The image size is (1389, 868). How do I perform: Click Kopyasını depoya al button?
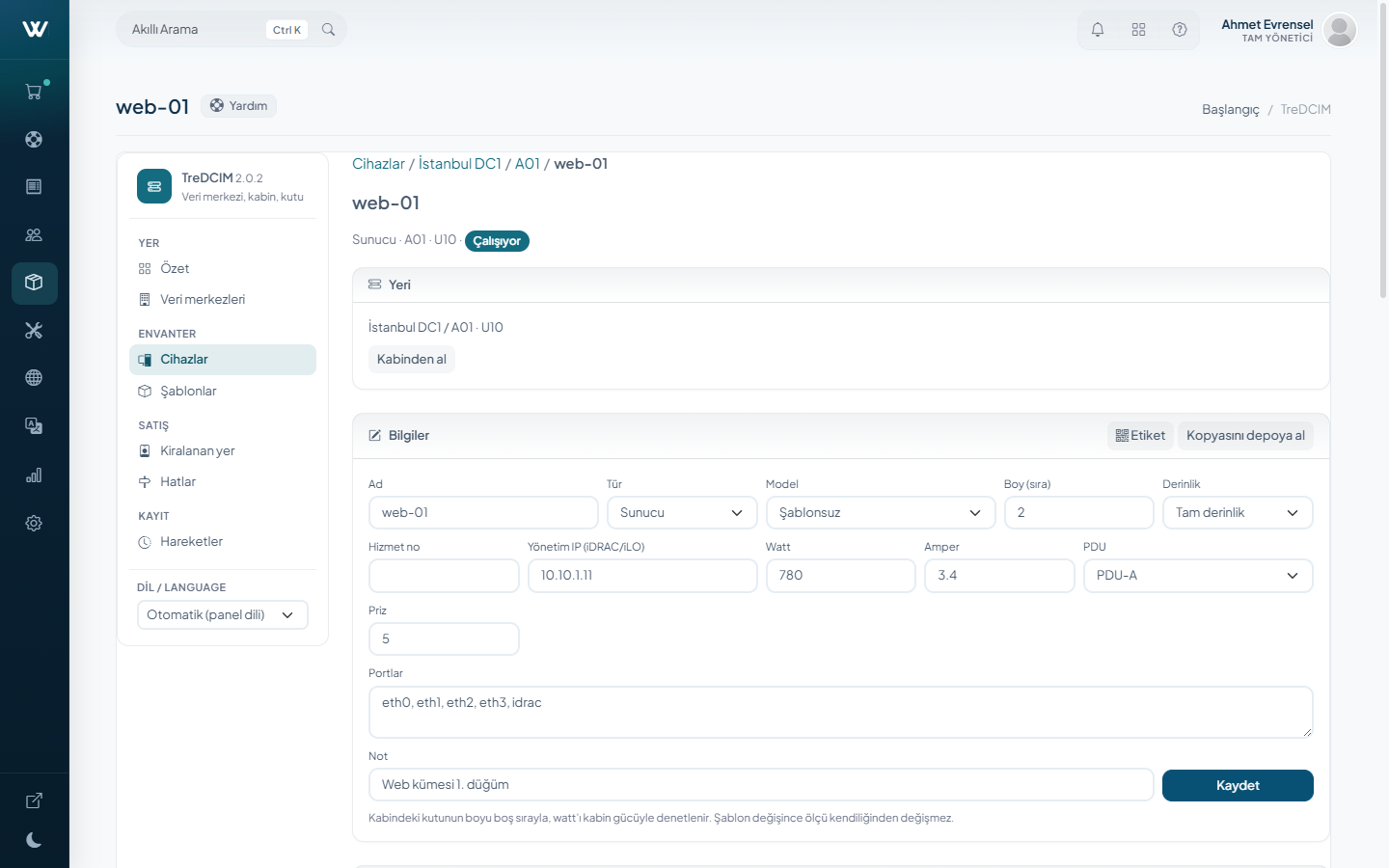(x=1245, y=436)
